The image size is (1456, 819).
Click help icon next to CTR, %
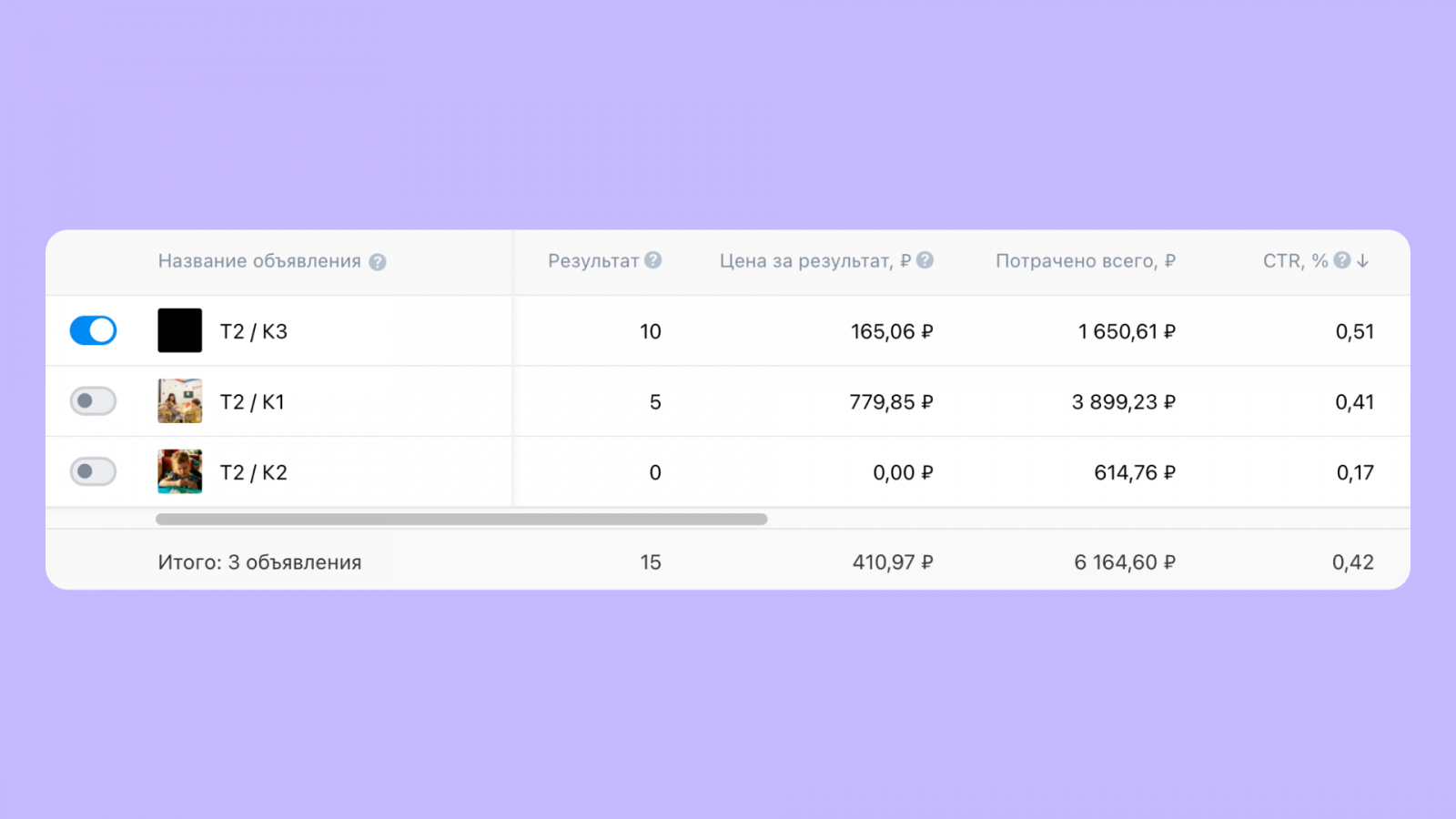click(1342, 260)
